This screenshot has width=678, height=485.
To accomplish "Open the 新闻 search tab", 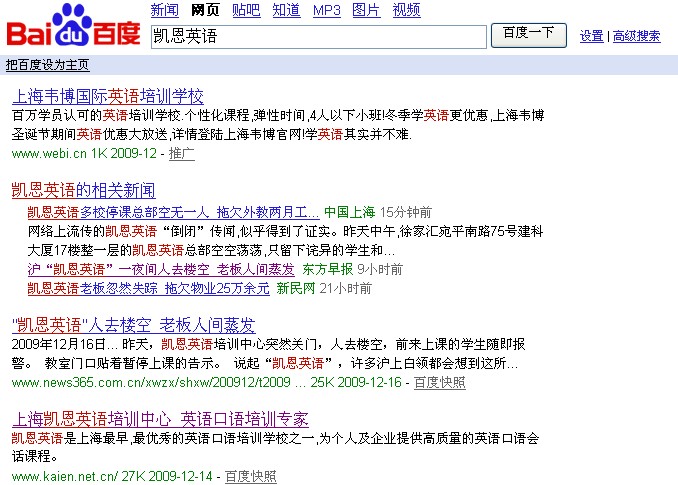I will point(165,10).
